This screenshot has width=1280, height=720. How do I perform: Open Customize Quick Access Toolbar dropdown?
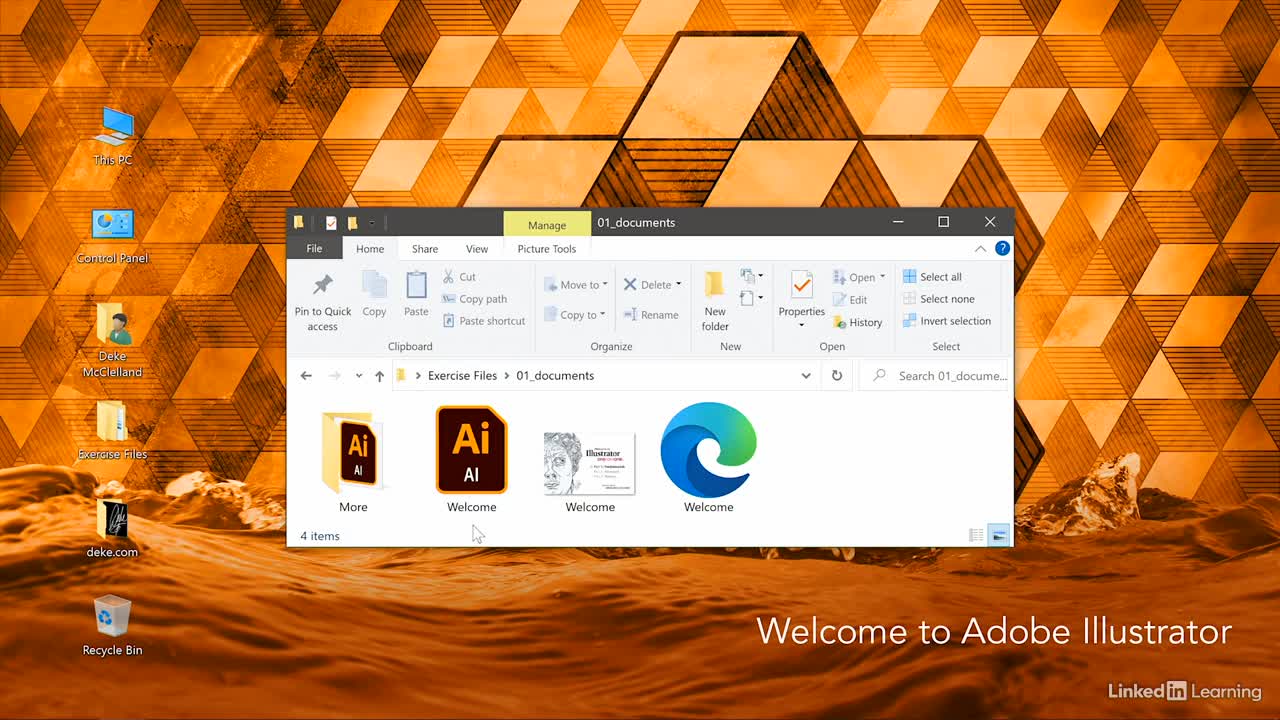click(x=372, y=223)
